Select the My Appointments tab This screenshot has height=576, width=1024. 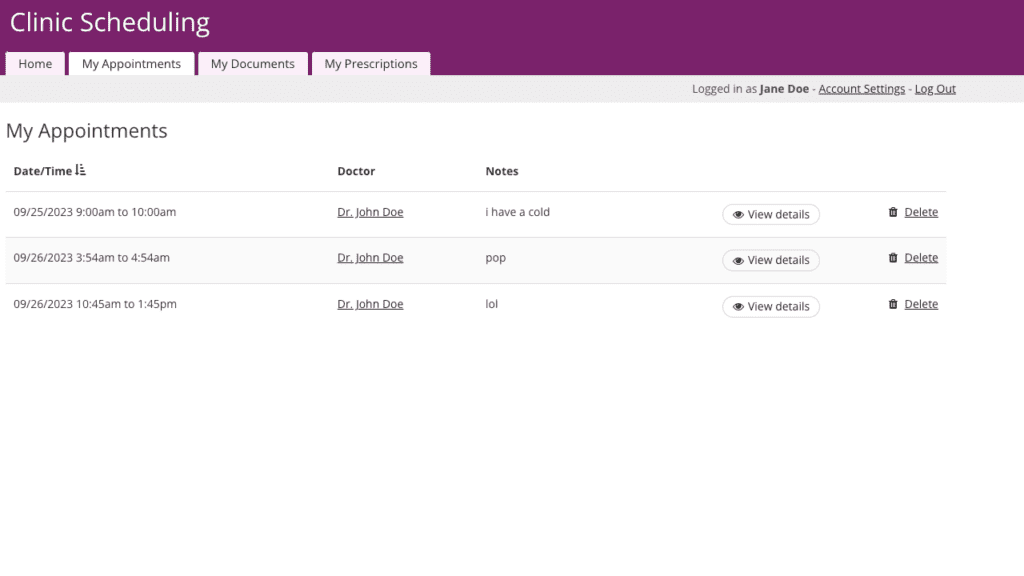click(131, 64)
